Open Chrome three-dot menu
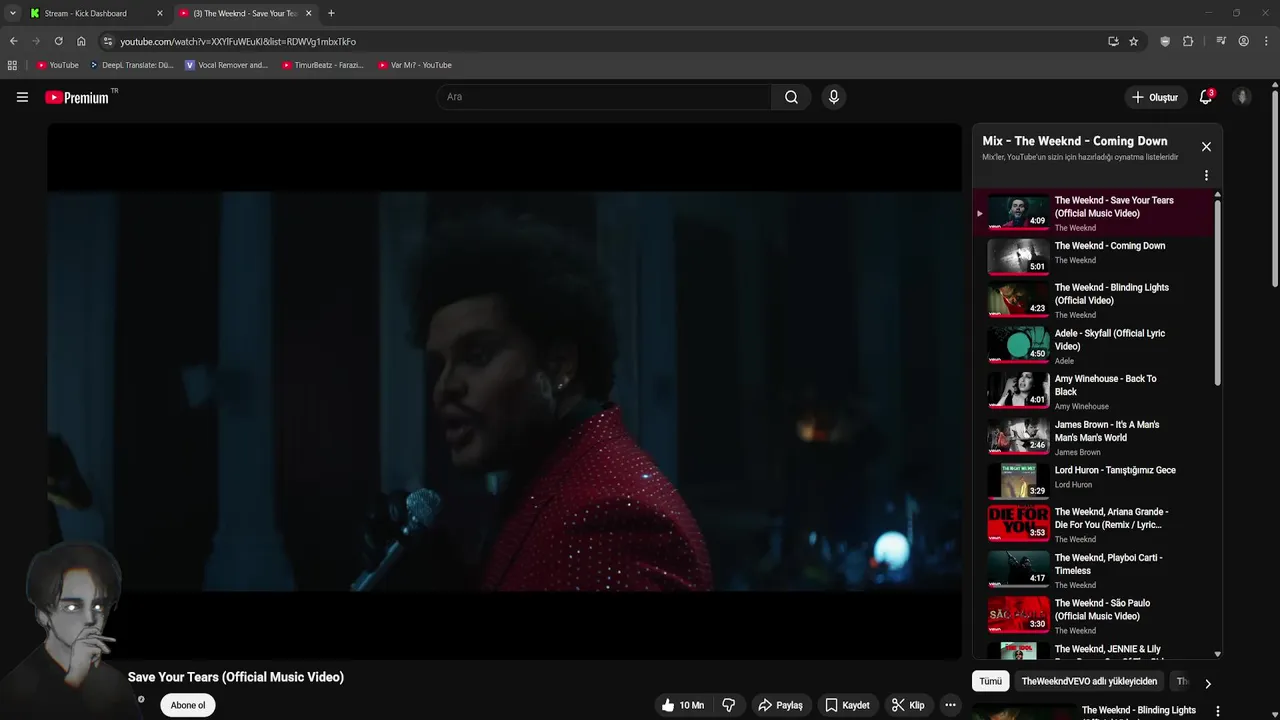The height and width of the screenshot is (720, 1280). [x=1266, y=41]
